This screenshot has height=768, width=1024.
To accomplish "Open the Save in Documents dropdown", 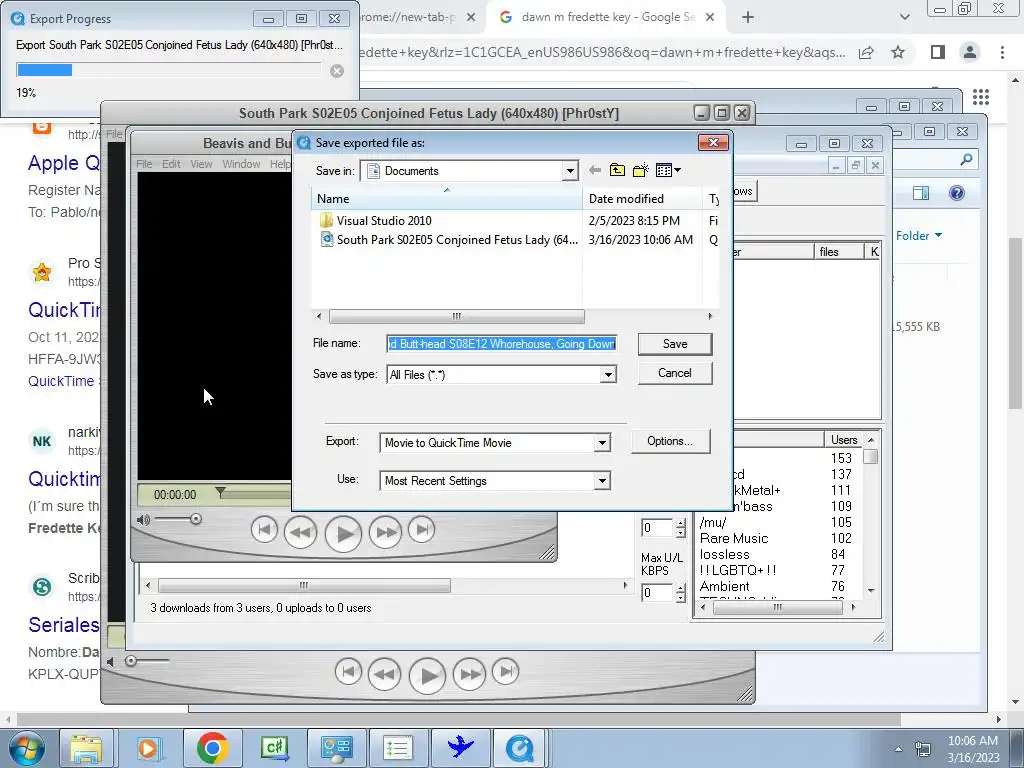I will [x=570, y=171].
